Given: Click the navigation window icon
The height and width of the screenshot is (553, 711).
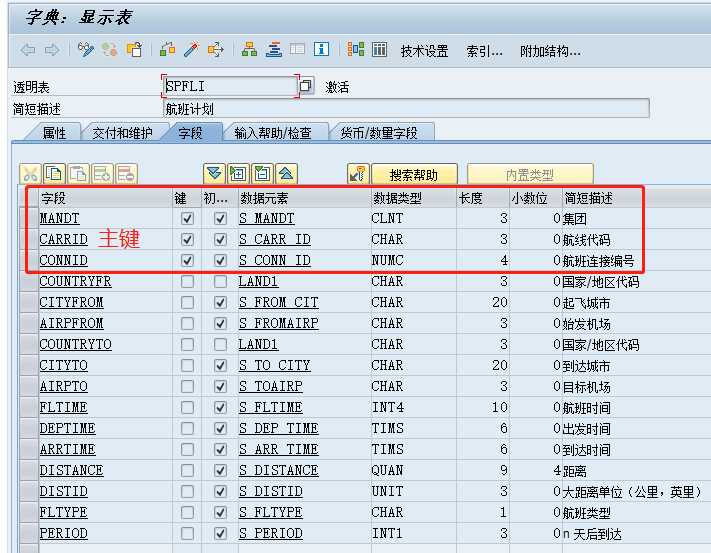Looking at the screenshot, I should click(297, 49).
